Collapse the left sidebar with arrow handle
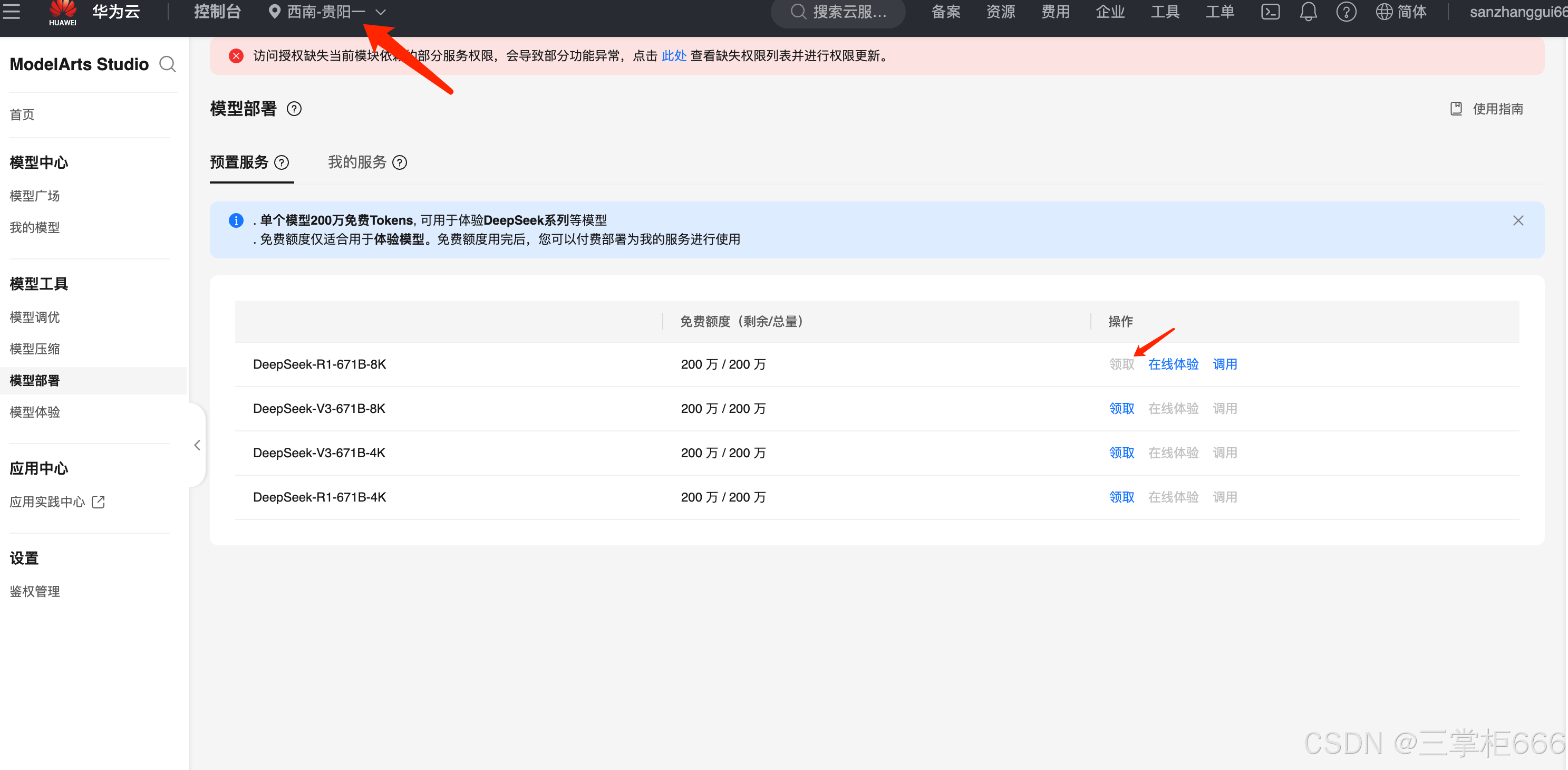 point(197,445)
